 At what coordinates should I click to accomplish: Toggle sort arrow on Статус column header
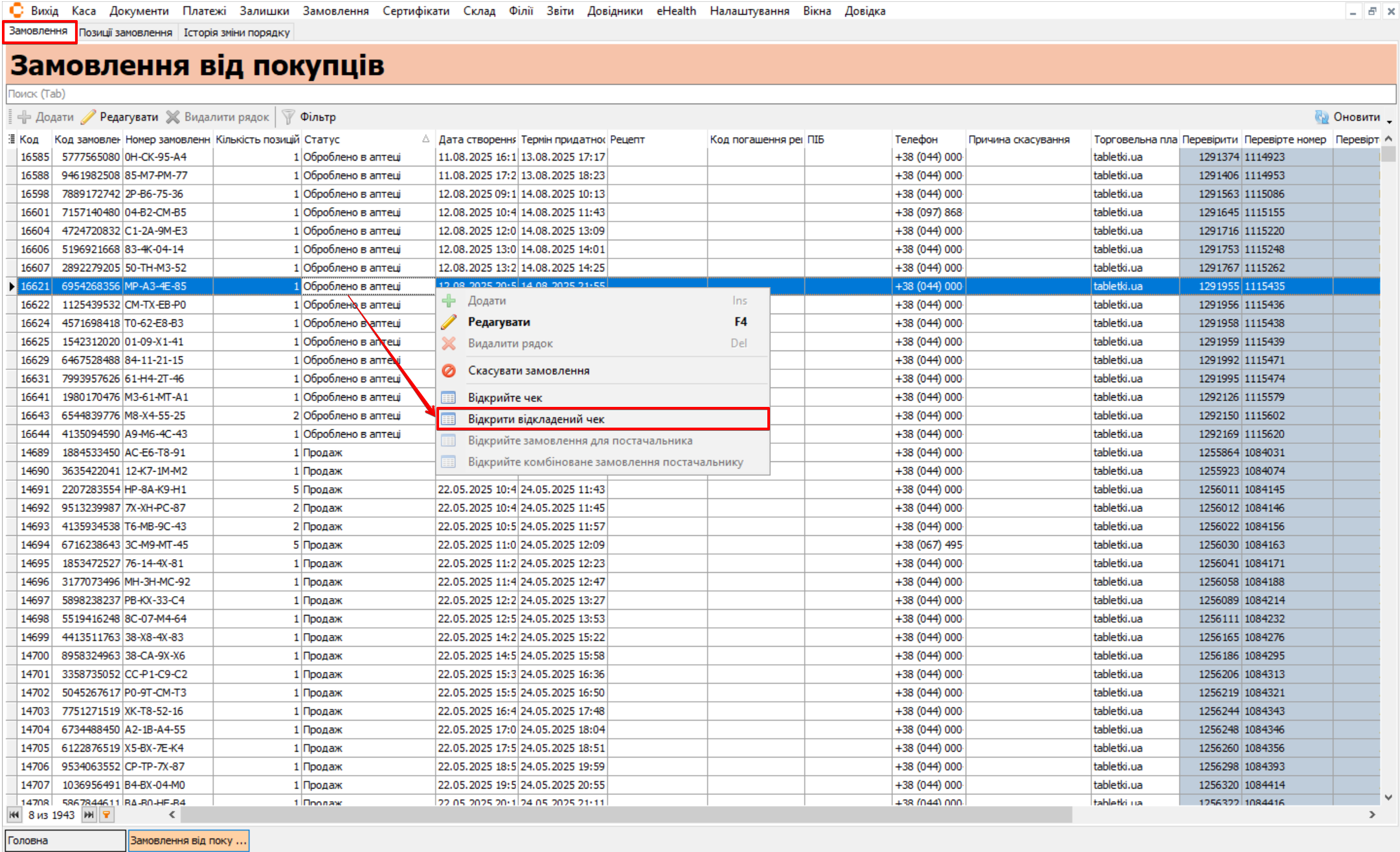click(x=425, y=139)
